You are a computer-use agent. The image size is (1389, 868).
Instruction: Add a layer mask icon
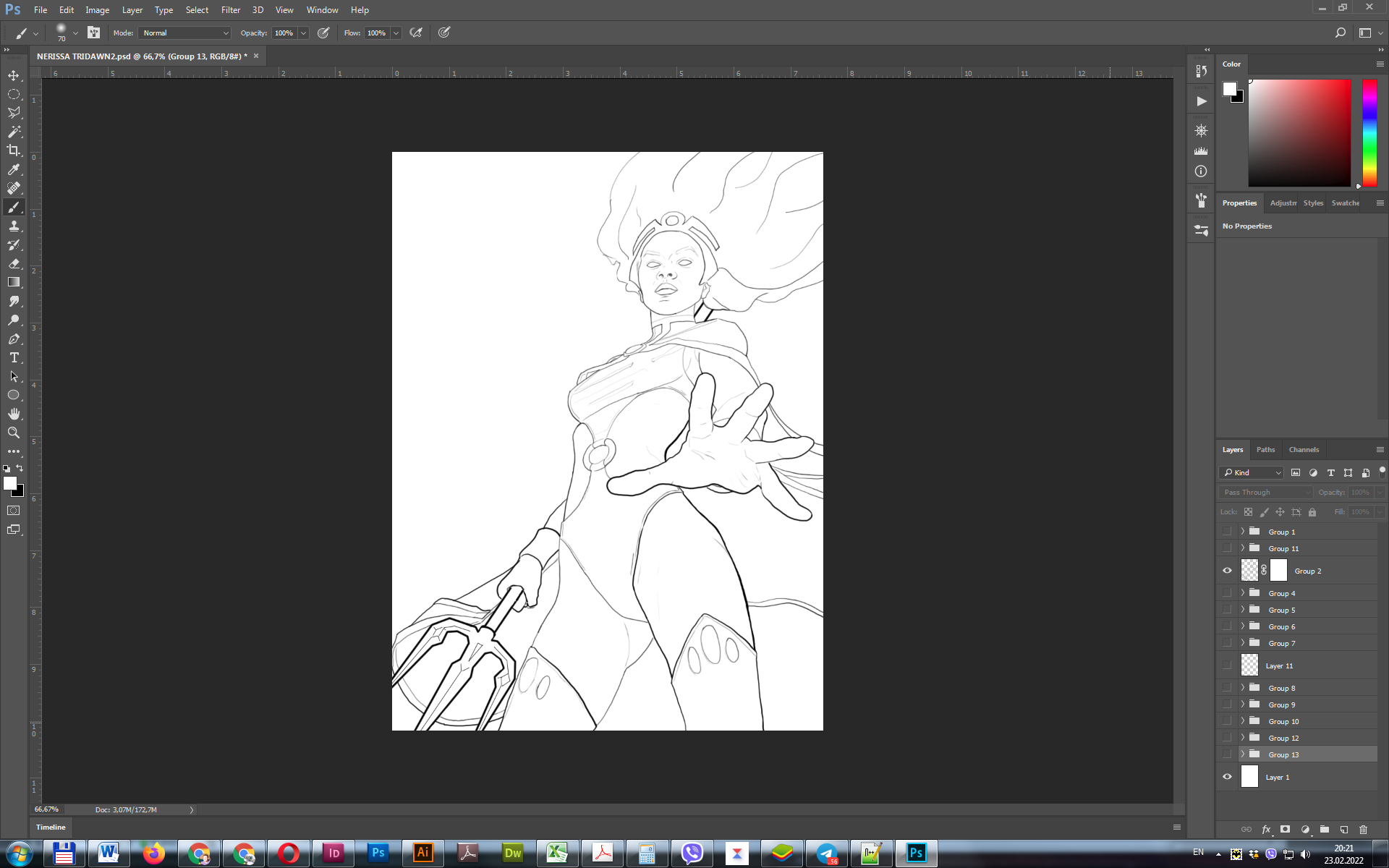pyautogui.click(x=1286, y=830)
